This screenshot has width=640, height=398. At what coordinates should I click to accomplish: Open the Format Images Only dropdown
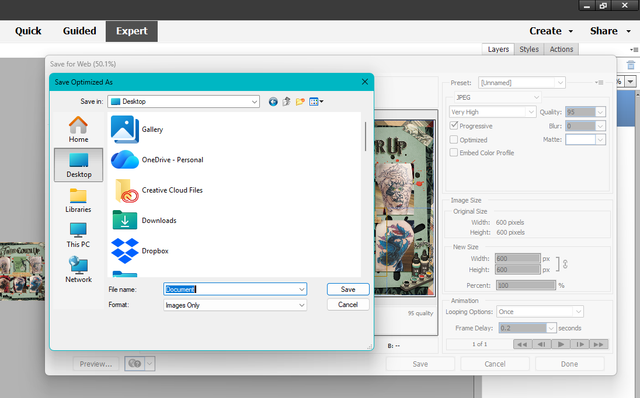point(302,305)
